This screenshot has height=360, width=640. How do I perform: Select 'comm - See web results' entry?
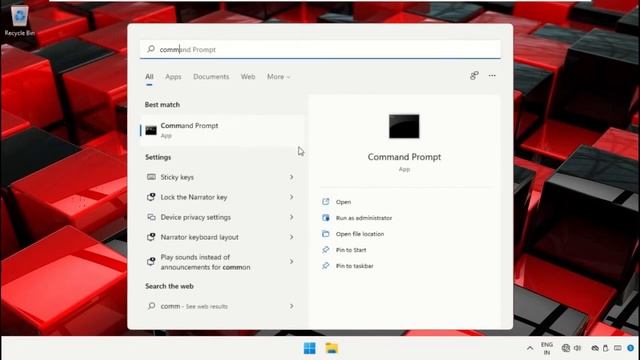222,306
